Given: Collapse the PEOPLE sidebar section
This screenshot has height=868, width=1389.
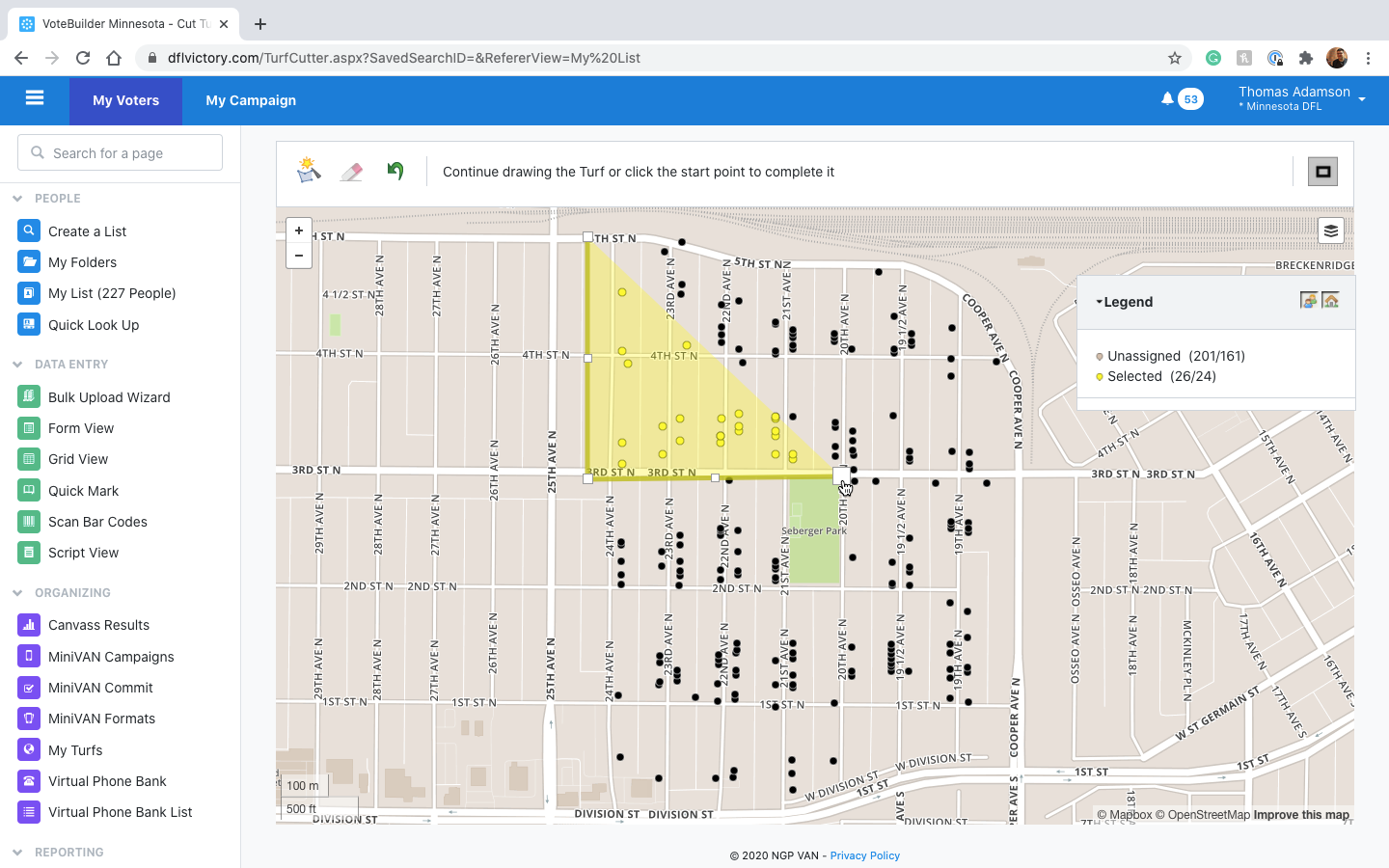Looking at the screenshot, I should click(x=17, y=199).
